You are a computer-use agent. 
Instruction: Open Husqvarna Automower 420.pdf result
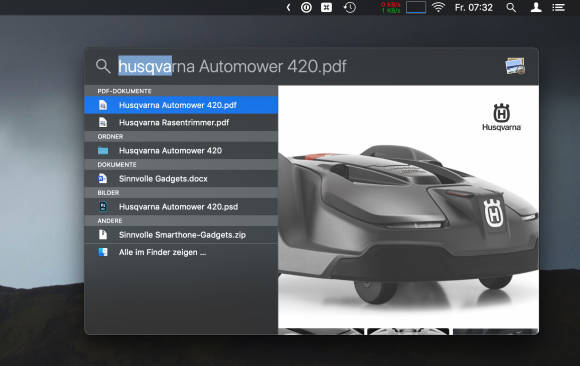pyautogui.click(x=181, y=105)
